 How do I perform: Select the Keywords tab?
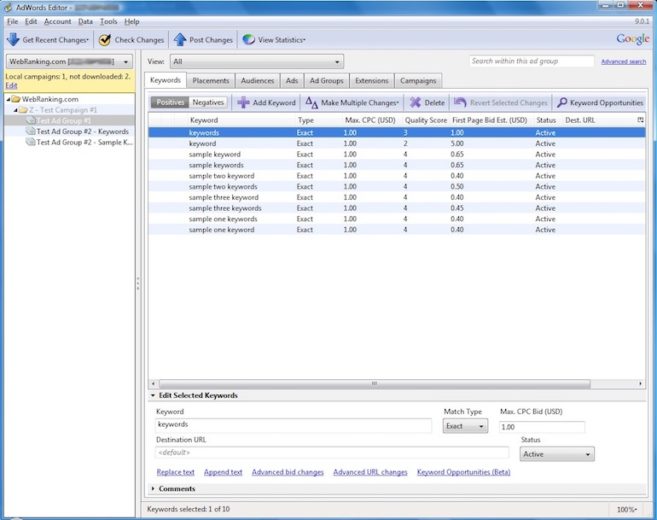tap(166, 80)
